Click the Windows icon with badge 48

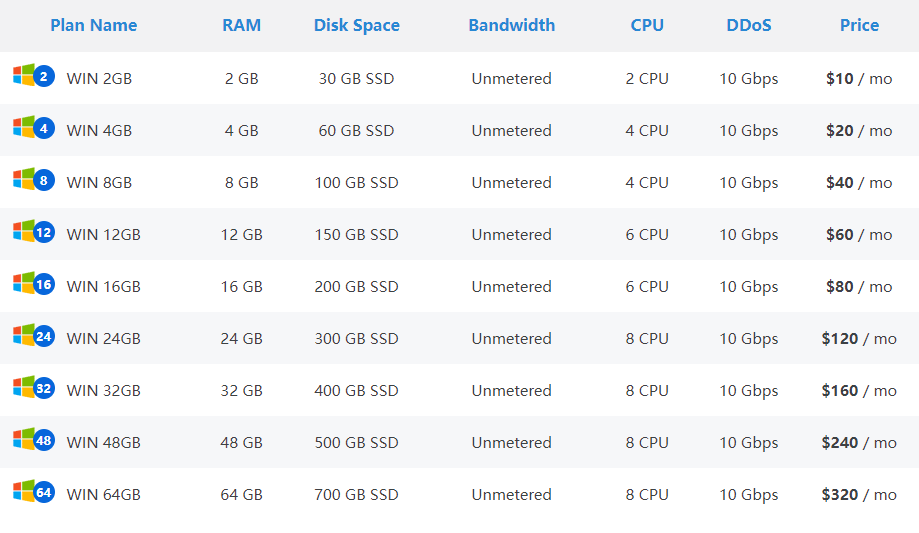coord(32,441)
